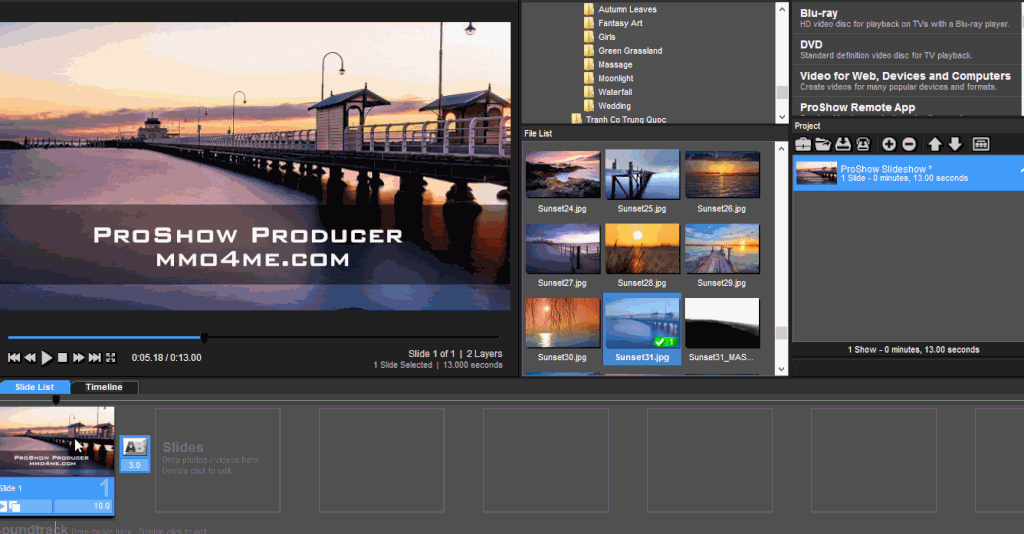The image size is (1024, 534).
Task: Click the calendar-style icon in Project toolbar
Action: (x=981, y=144)
